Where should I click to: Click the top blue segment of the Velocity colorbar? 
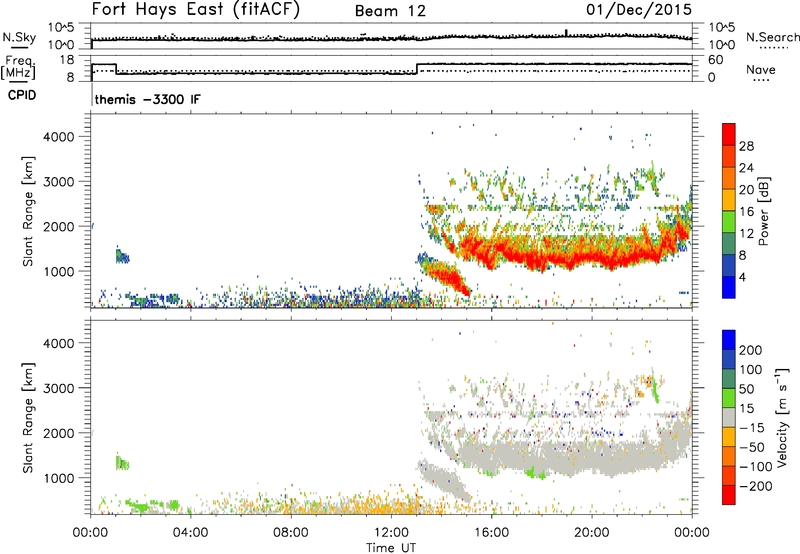(x=729, y=340)
